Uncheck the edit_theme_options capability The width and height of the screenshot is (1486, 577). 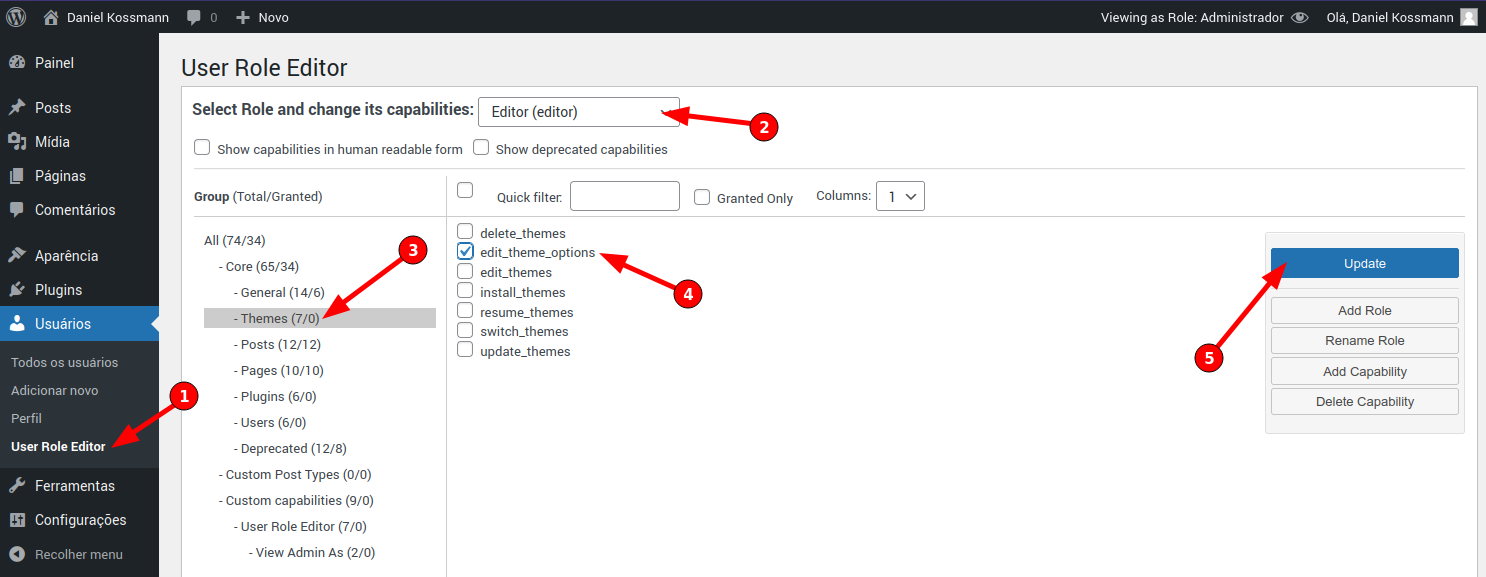pos(465,252)
